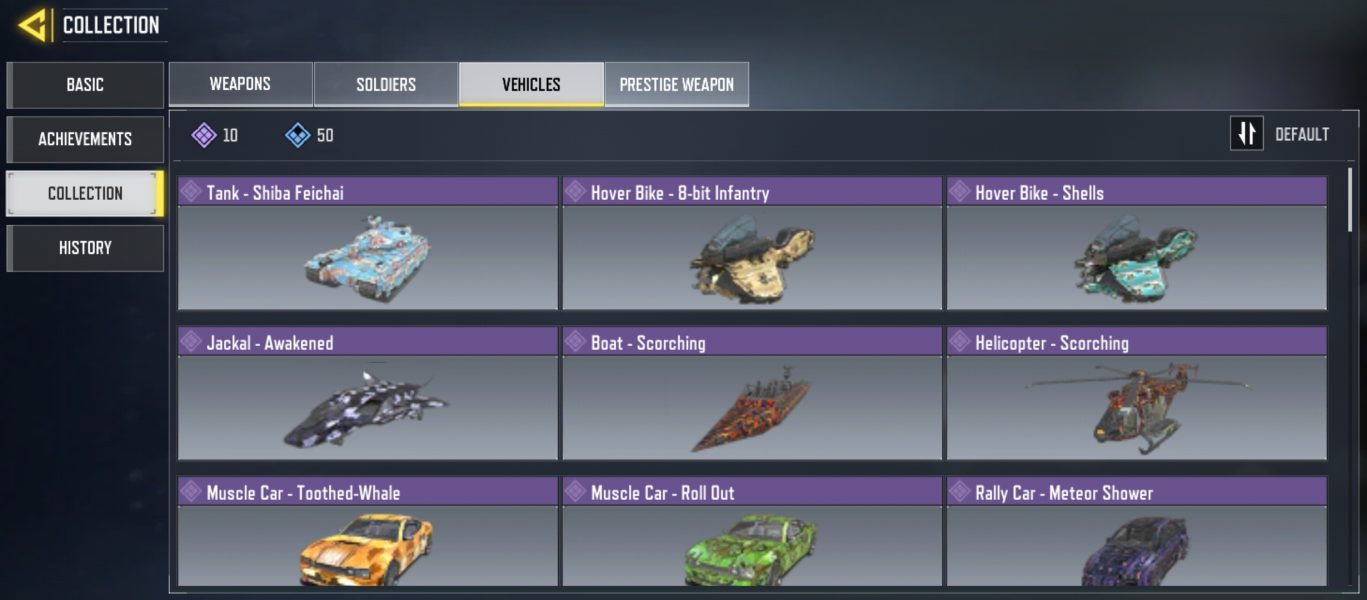
Task: Click the blue rare rarity icon showing 50
Action: click(x=298, y=135)
